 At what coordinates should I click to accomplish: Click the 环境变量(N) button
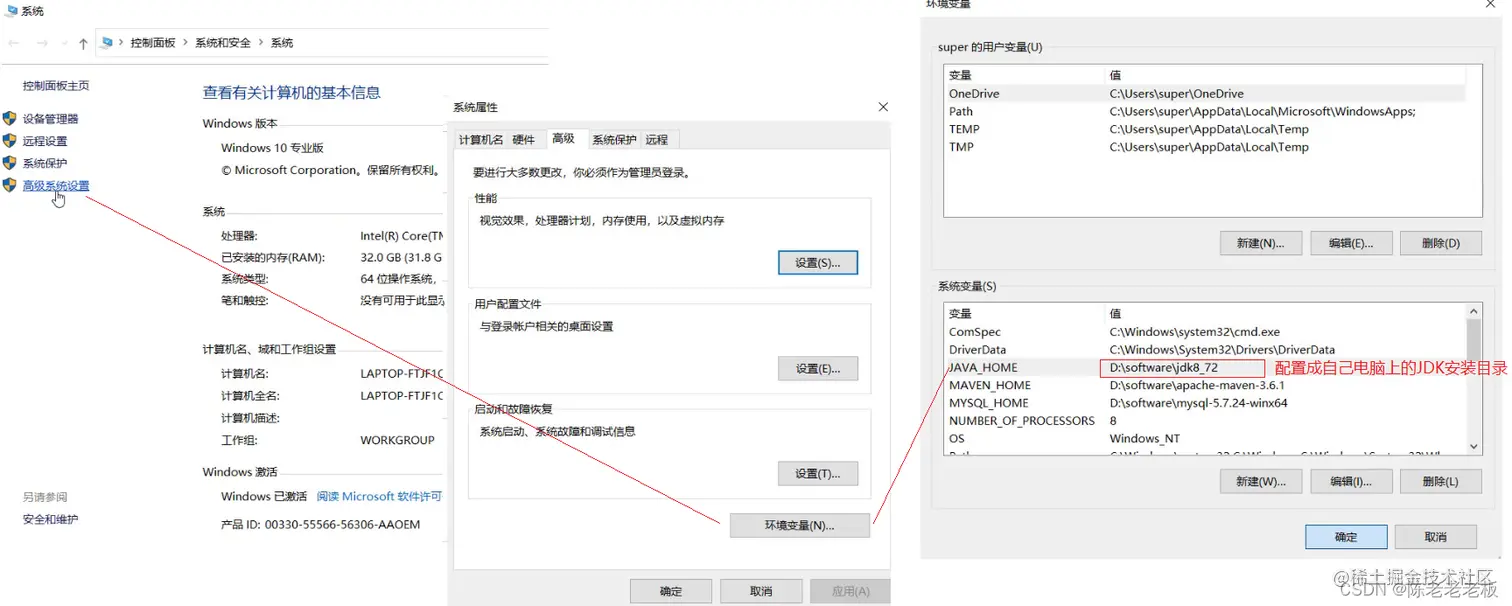pos(799,525)
